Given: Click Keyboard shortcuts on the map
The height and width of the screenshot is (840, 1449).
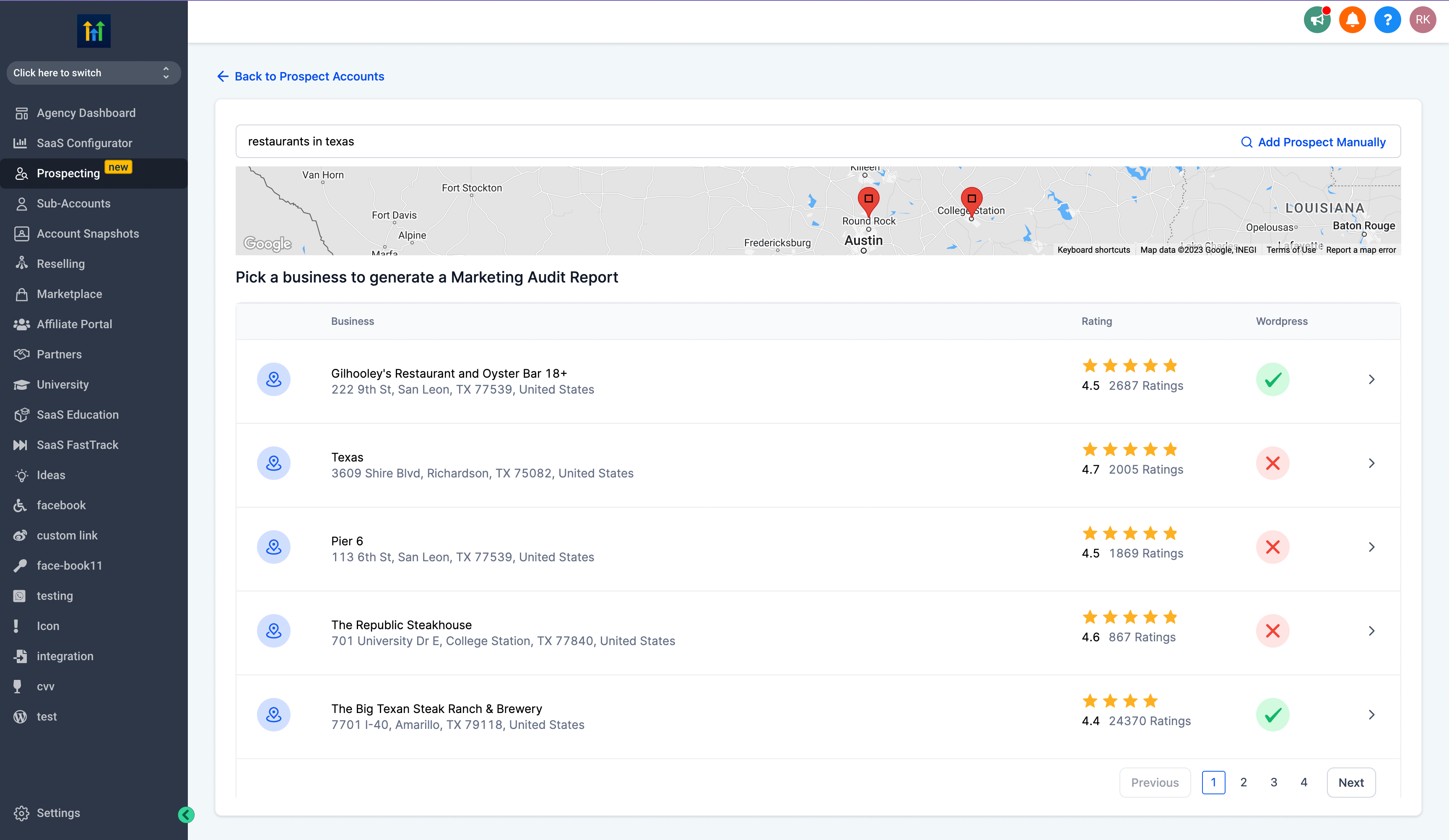Looking at the screenshot, I should coord(1093,250).
